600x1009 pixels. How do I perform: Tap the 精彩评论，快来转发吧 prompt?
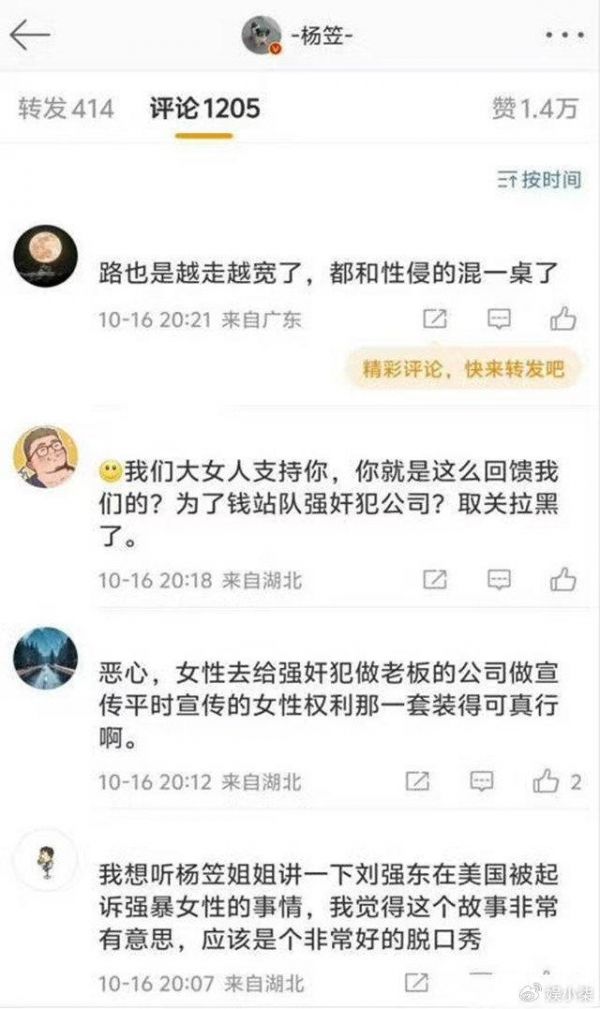463,369
